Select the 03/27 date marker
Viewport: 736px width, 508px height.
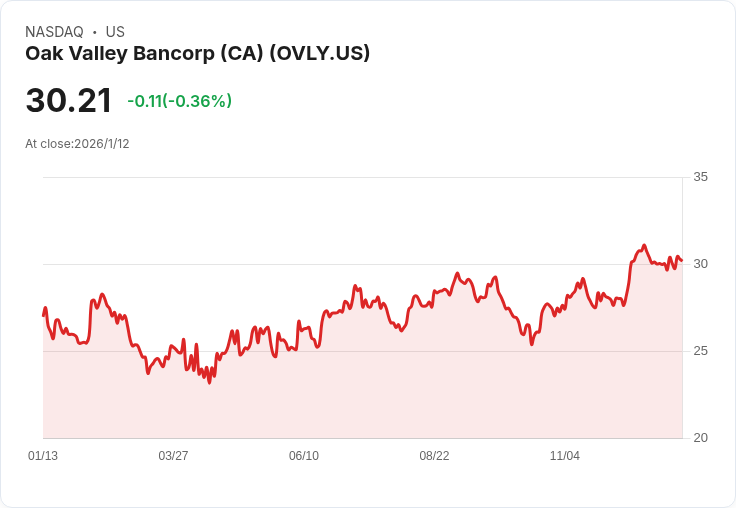pyautogui.click(x=173, y=456)
